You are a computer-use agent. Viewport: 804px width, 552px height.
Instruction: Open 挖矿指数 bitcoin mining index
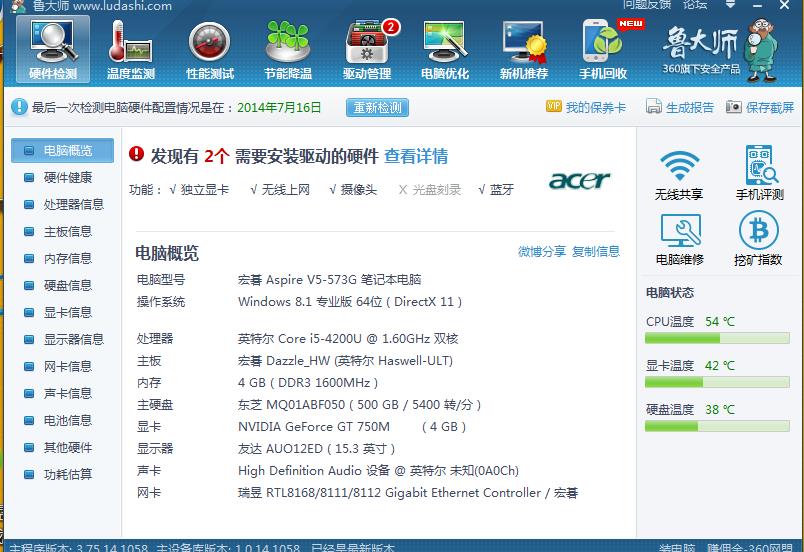[758, 239]
